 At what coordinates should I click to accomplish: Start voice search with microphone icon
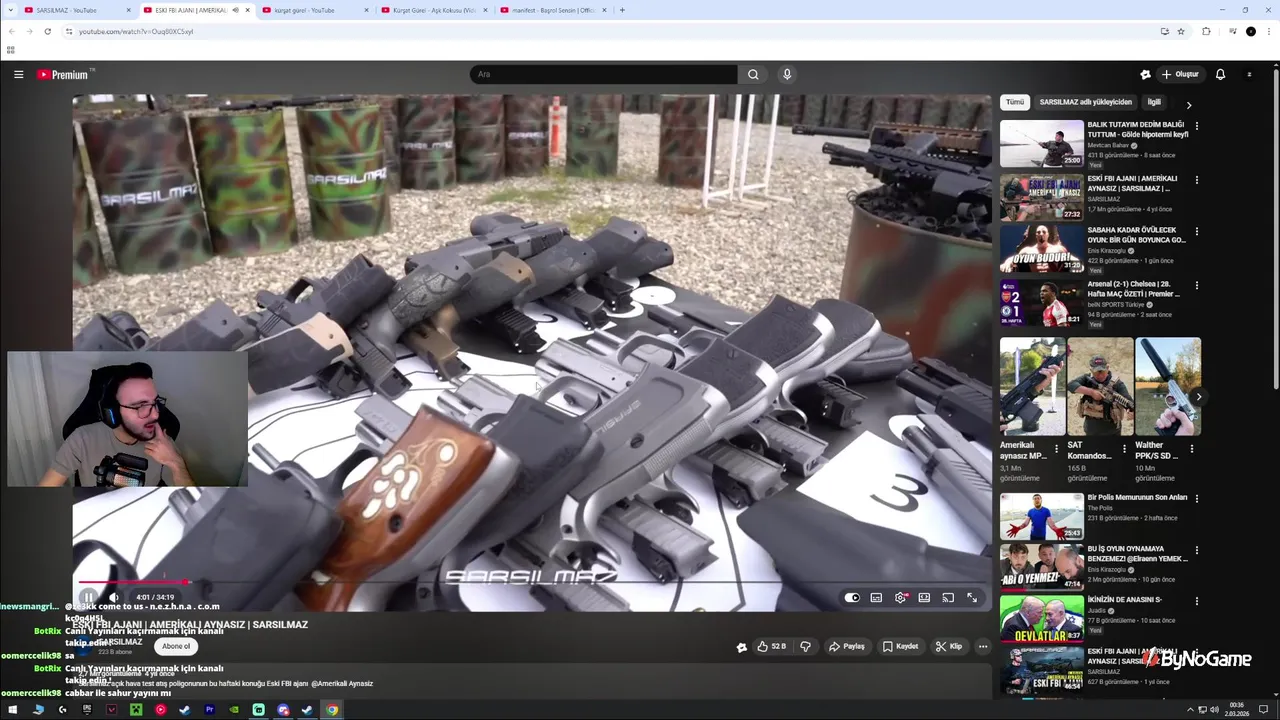click(x=787, y=74)
